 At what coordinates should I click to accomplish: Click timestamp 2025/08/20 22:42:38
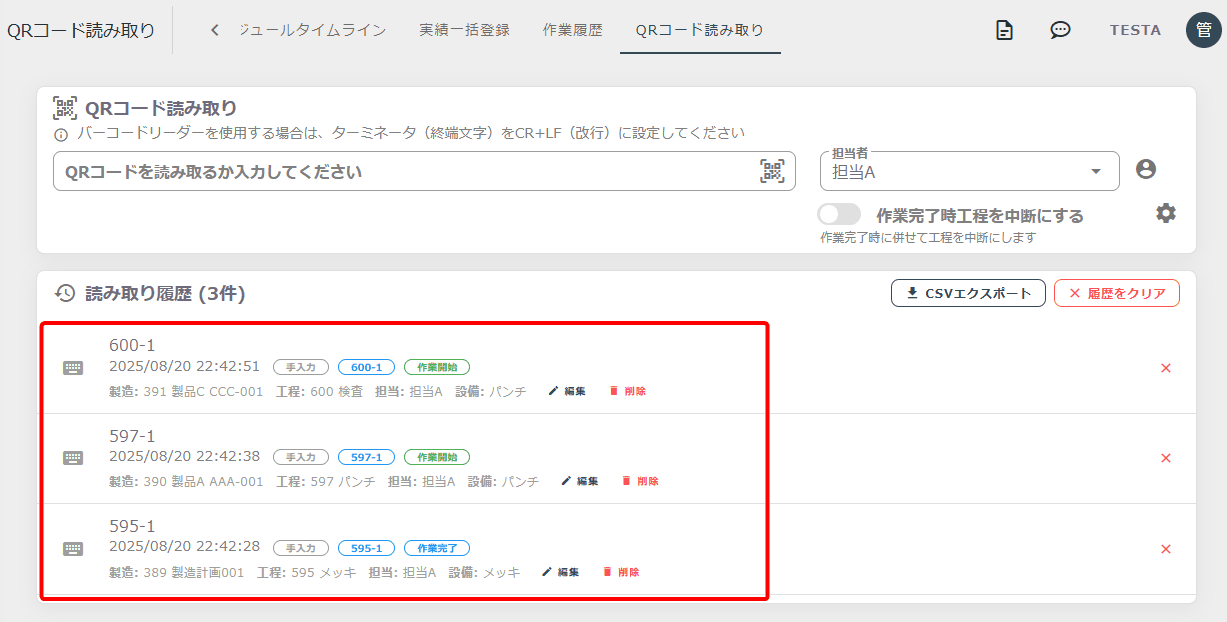(x=185, y=456)
